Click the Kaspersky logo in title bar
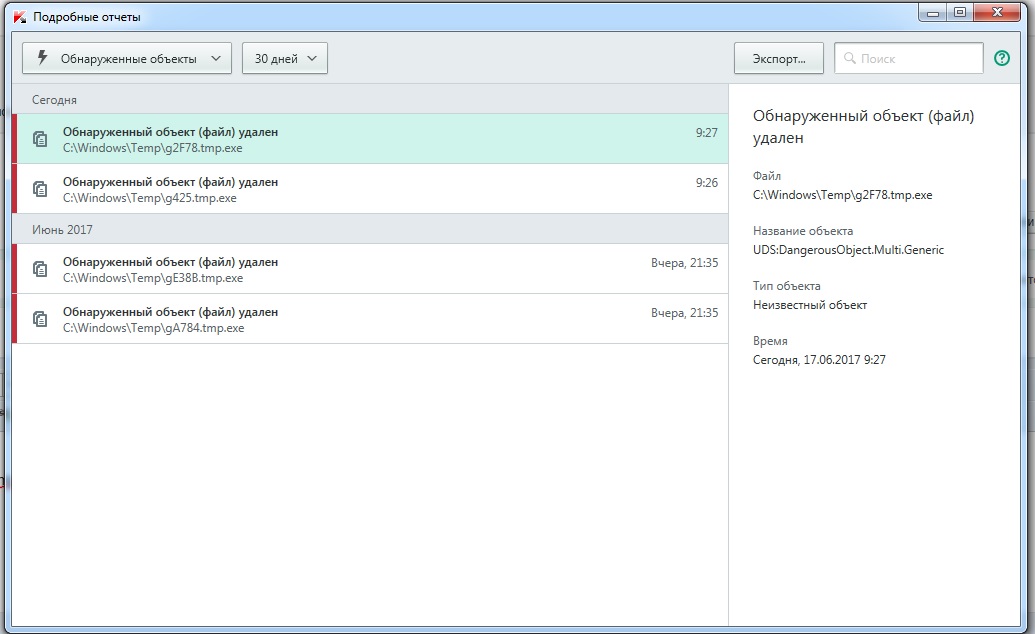 tap(19, 17)
